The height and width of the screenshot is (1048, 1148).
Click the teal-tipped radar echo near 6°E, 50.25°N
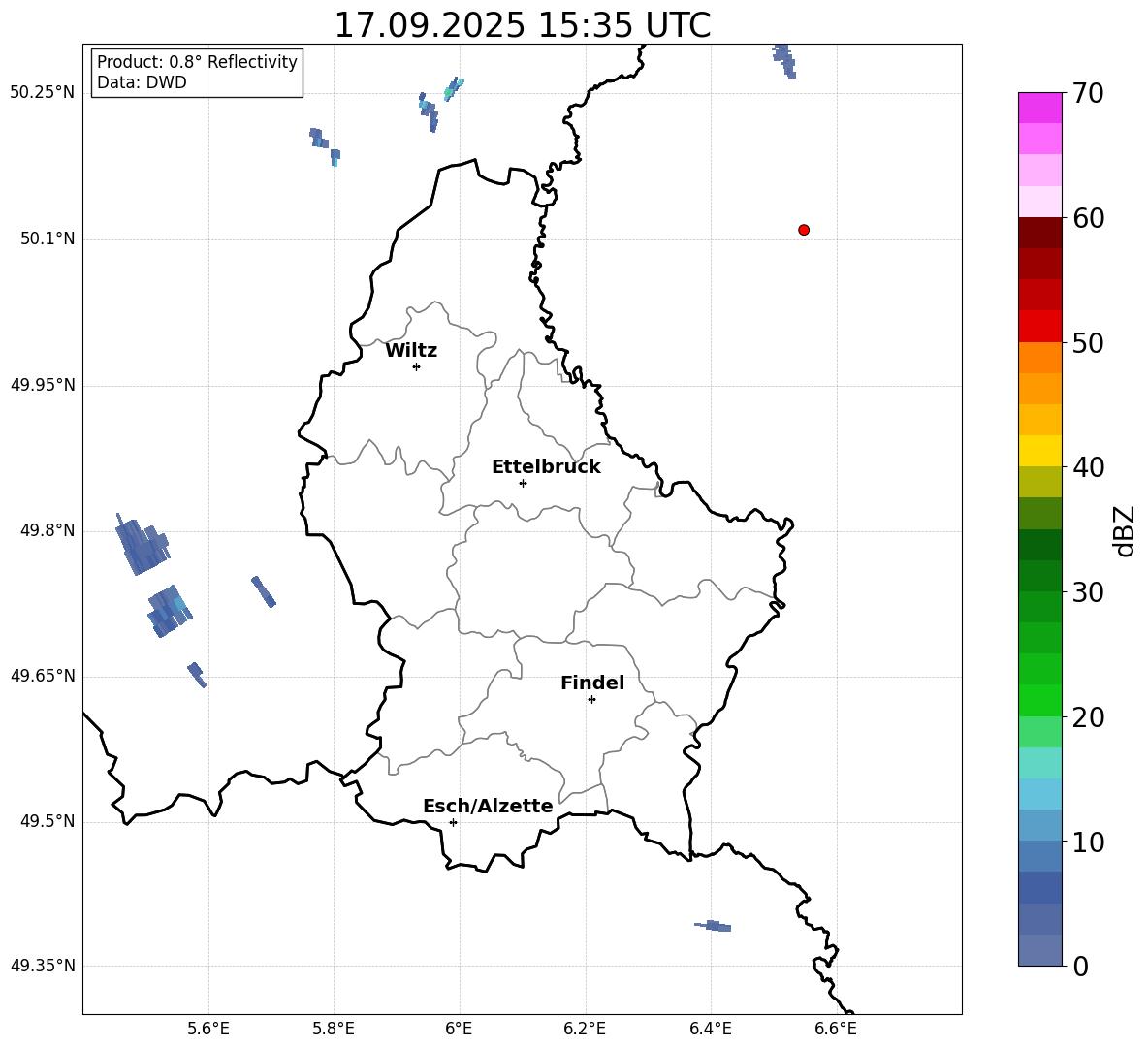pyautogui.click(x=453, y=88)
